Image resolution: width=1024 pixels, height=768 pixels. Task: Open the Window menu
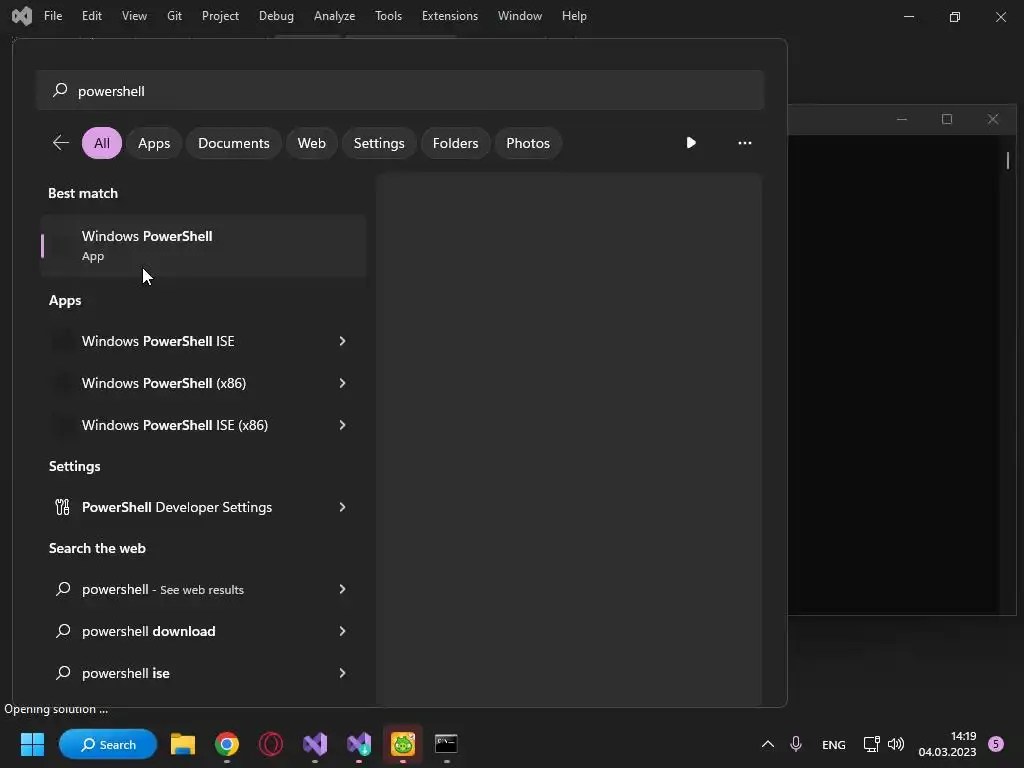pos(520,16)
